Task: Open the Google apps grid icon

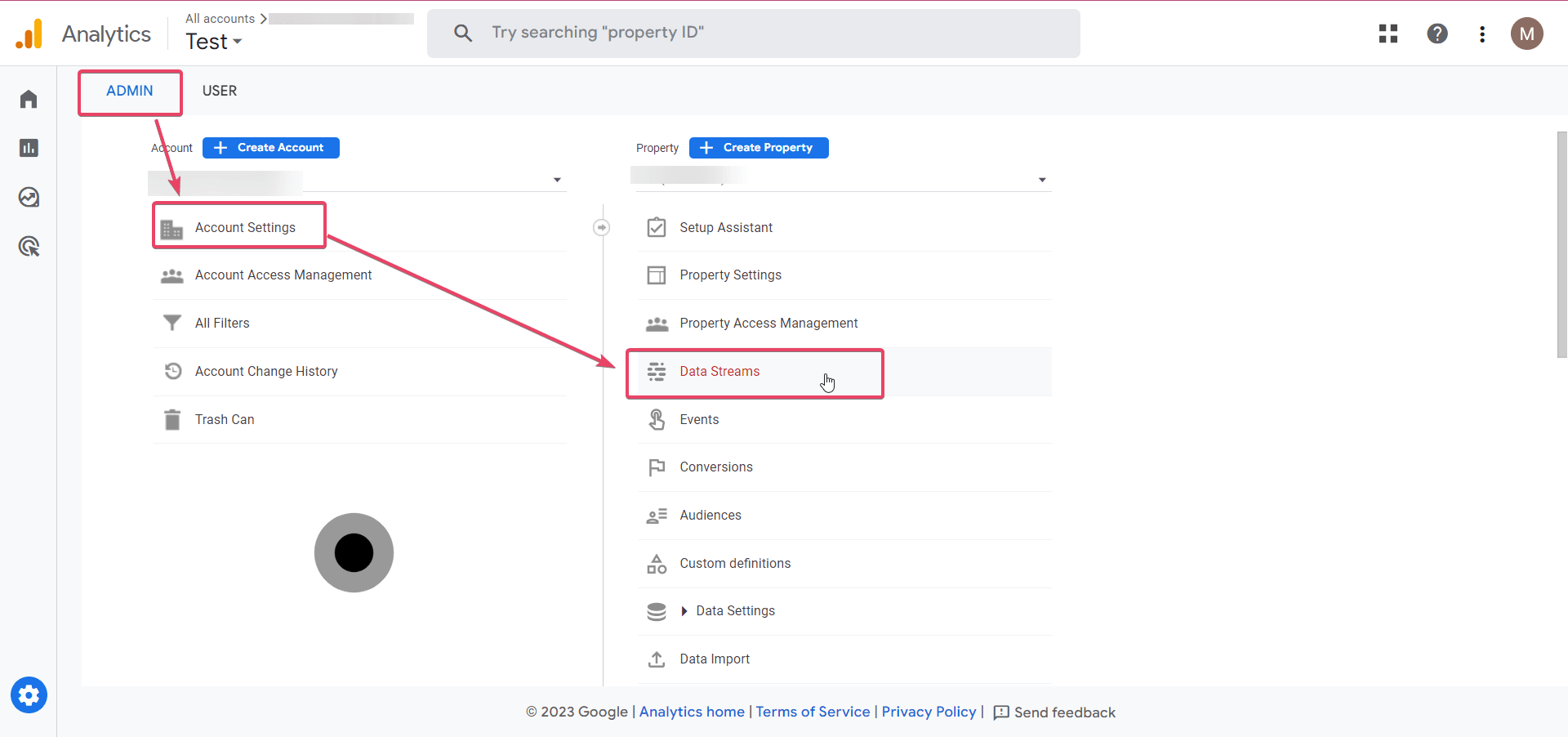Action: (x=1388, y=33)
